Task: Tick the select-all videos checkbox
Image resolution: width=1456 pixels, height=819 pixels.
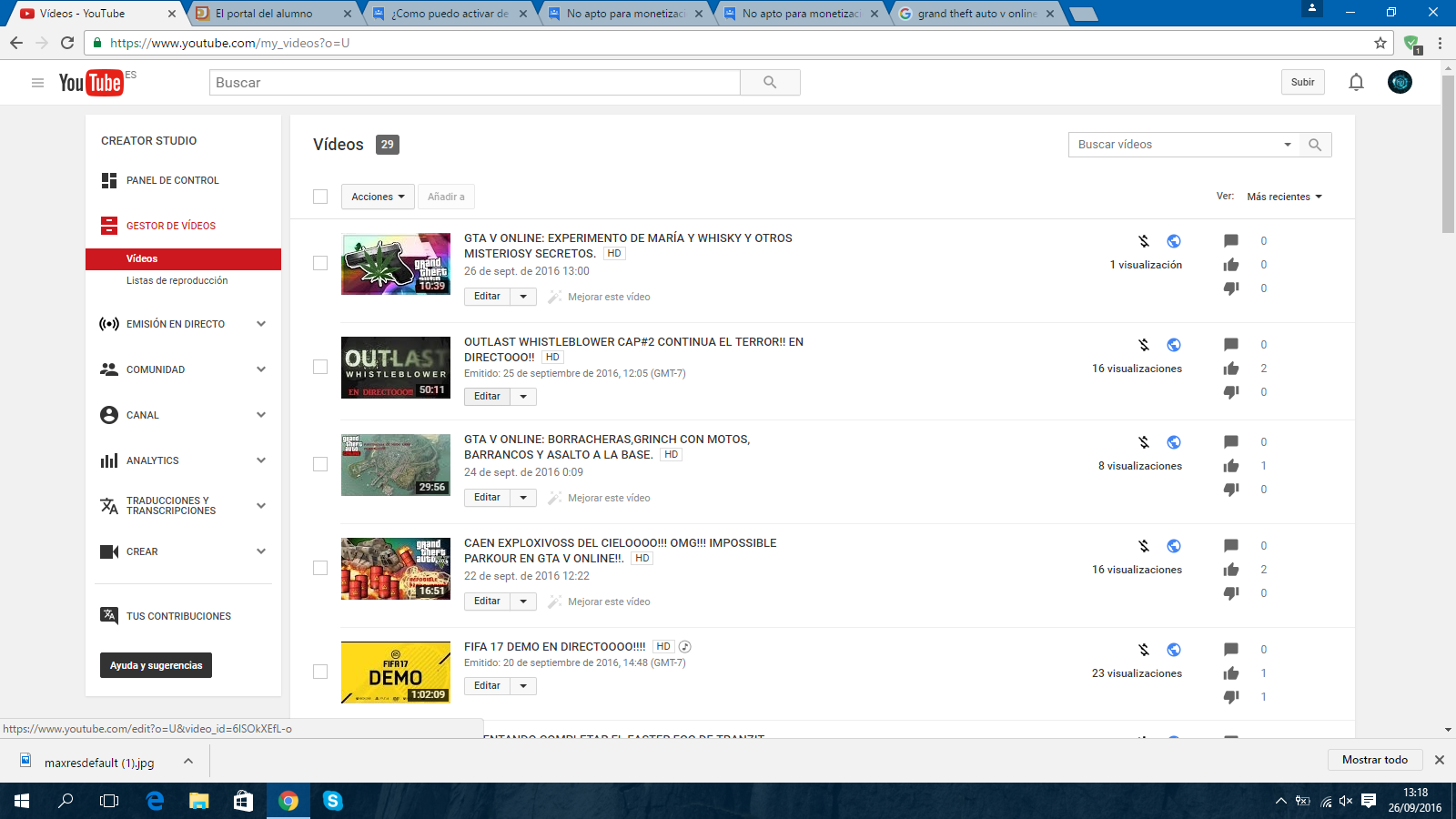Action: tap(320, 197)
